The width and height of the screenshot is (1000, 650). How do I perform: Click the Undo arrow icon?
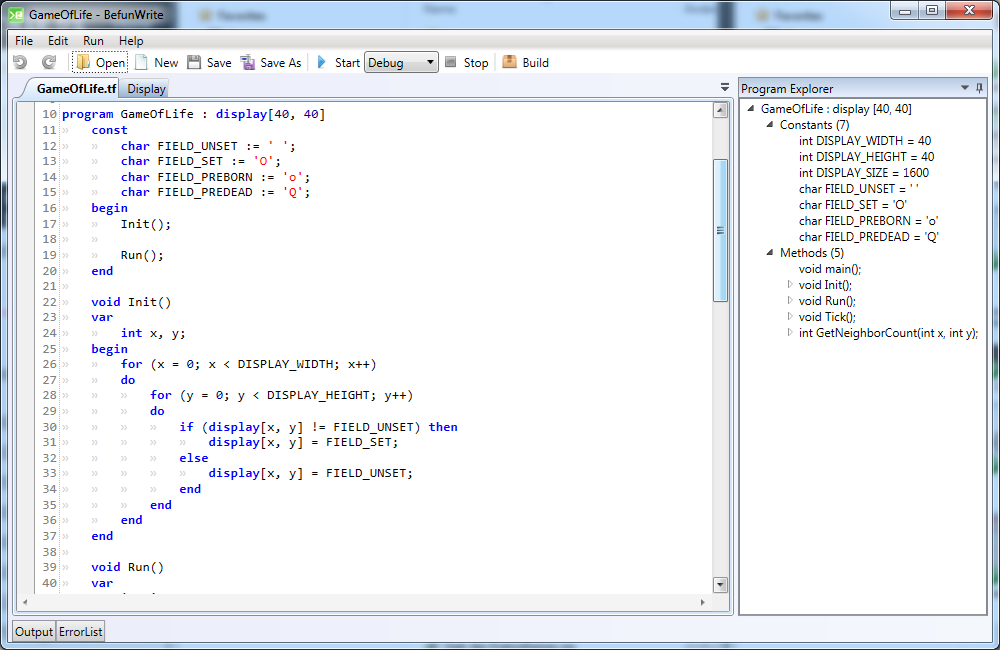click(20, 62)
